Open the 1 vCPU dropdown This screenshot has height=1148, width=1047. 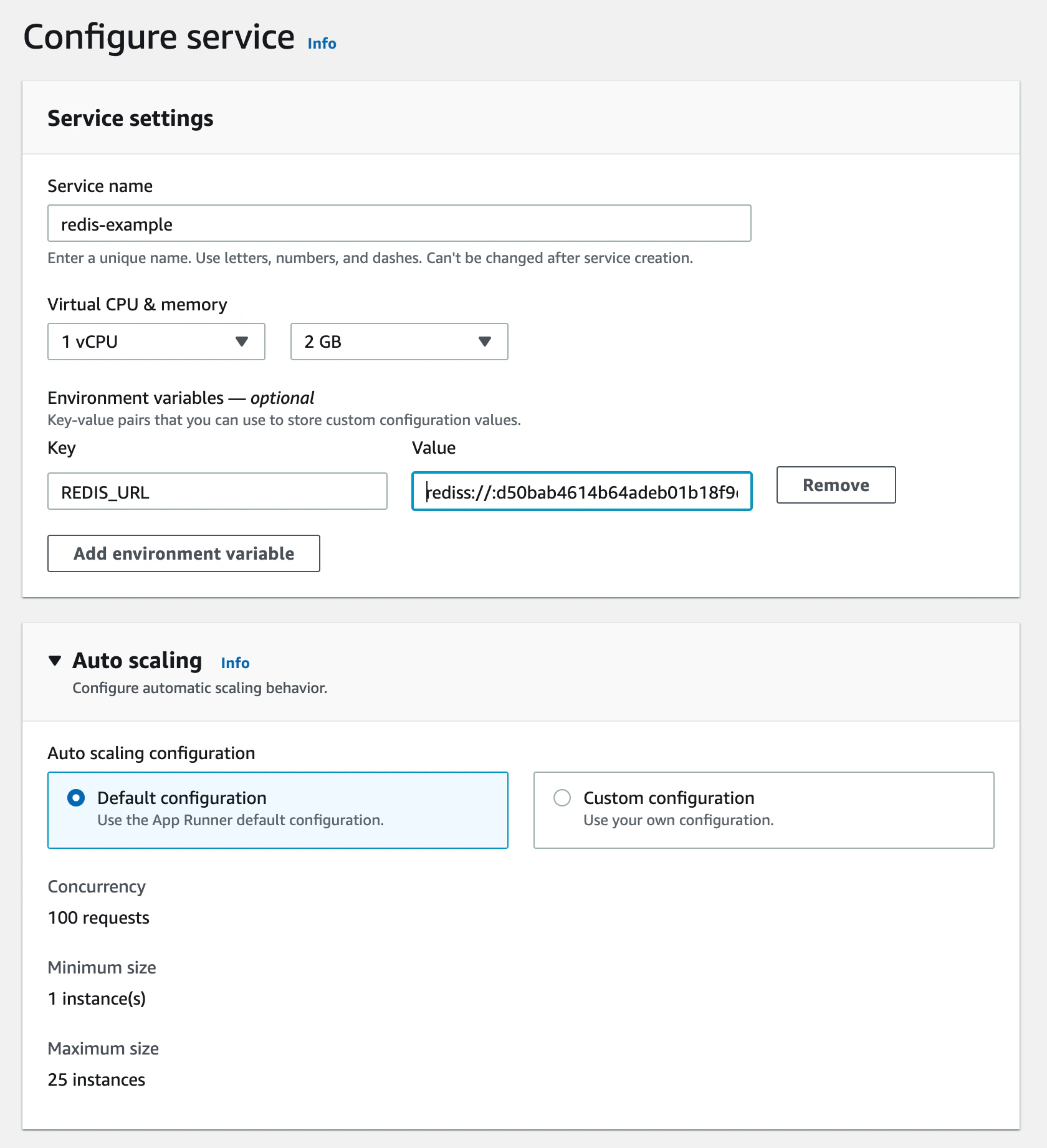pos(156,342)
